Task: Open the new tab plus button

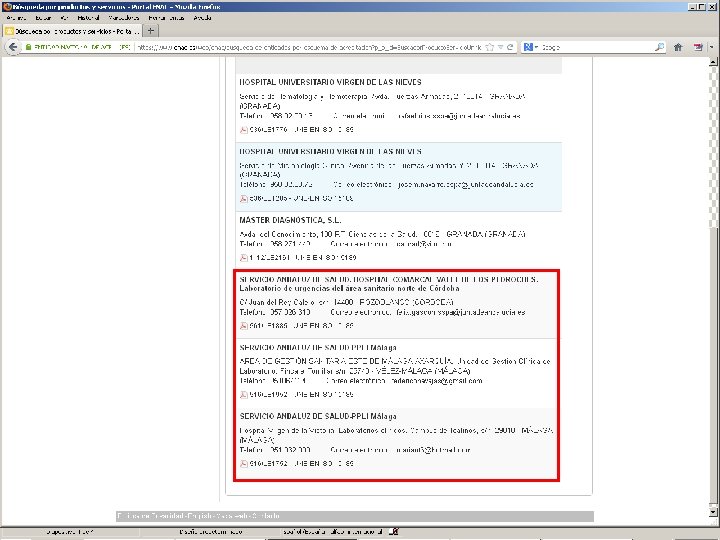Action: 150,31
